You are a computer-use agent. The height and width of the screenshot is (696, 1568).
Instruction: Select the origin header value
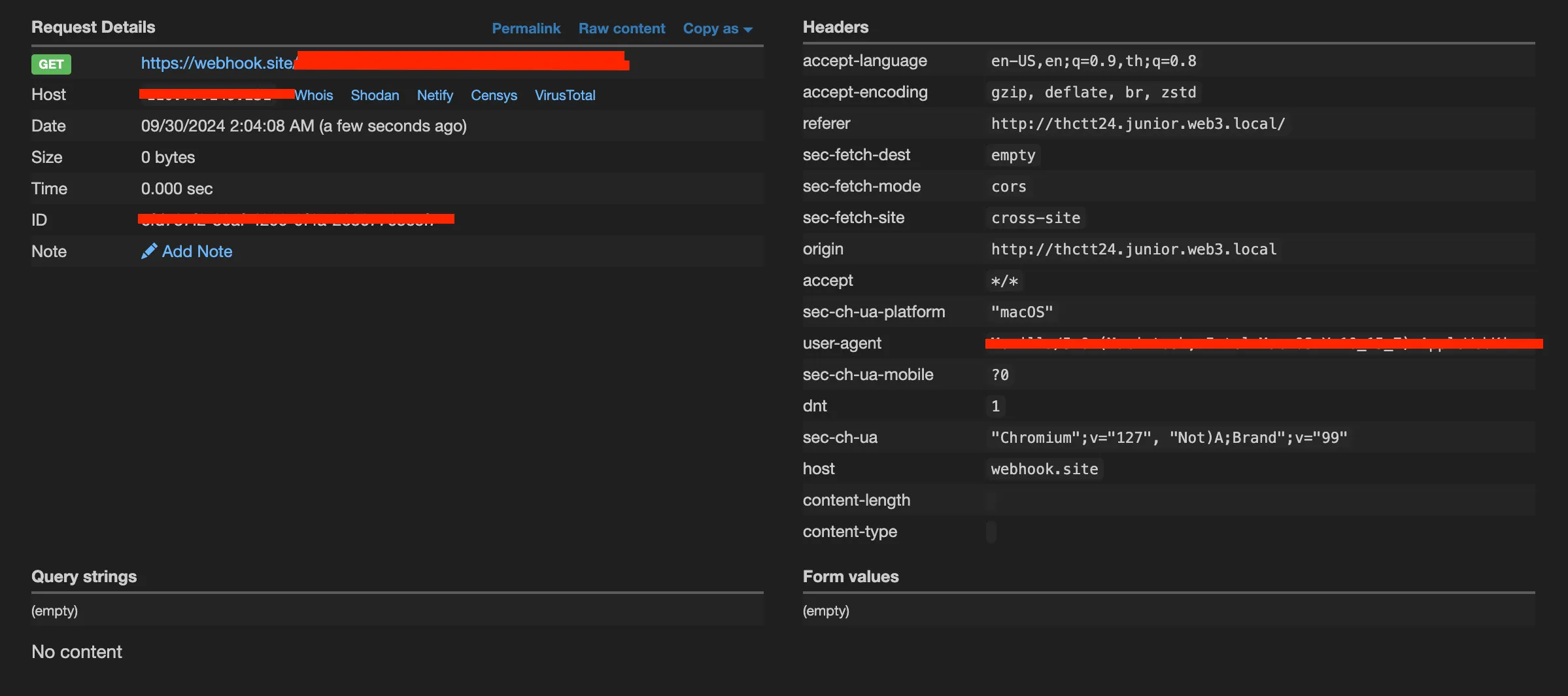(x=1133, y=249)
